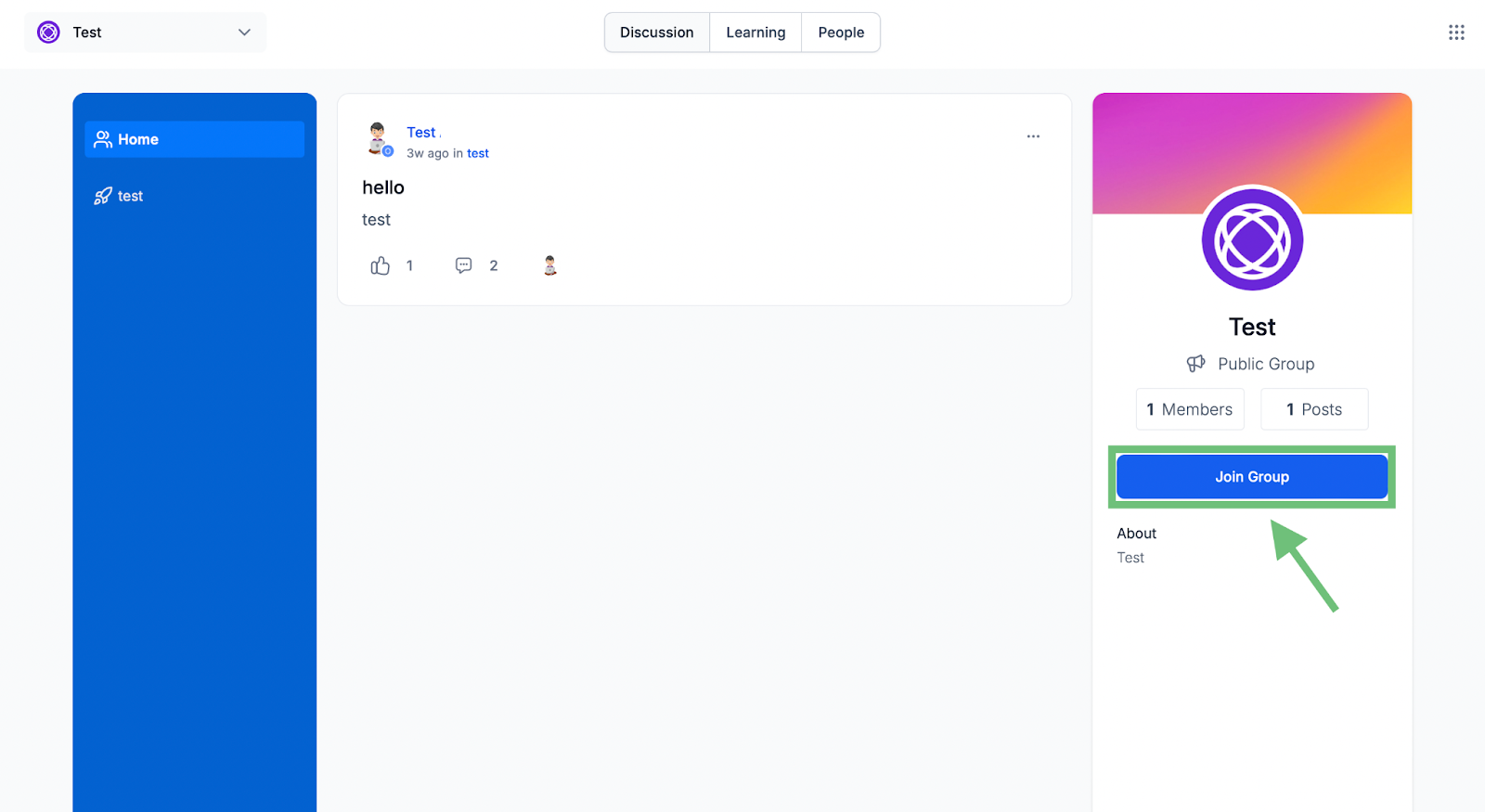Open the Learning tab
1485x812 pixels.
pyautogui.click(x=755, y=32)
